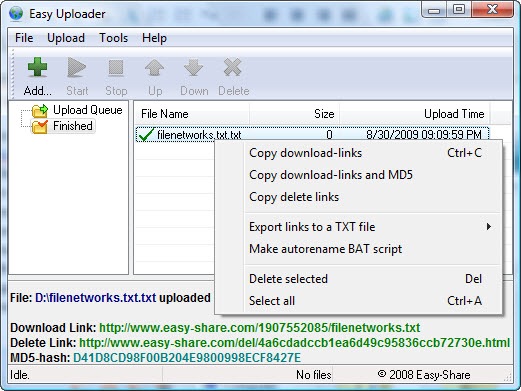Image resolution: width=521 pixels, height=391 pixels.
Task: Choose Delete selected in context menu
Action: coord(358,279)
